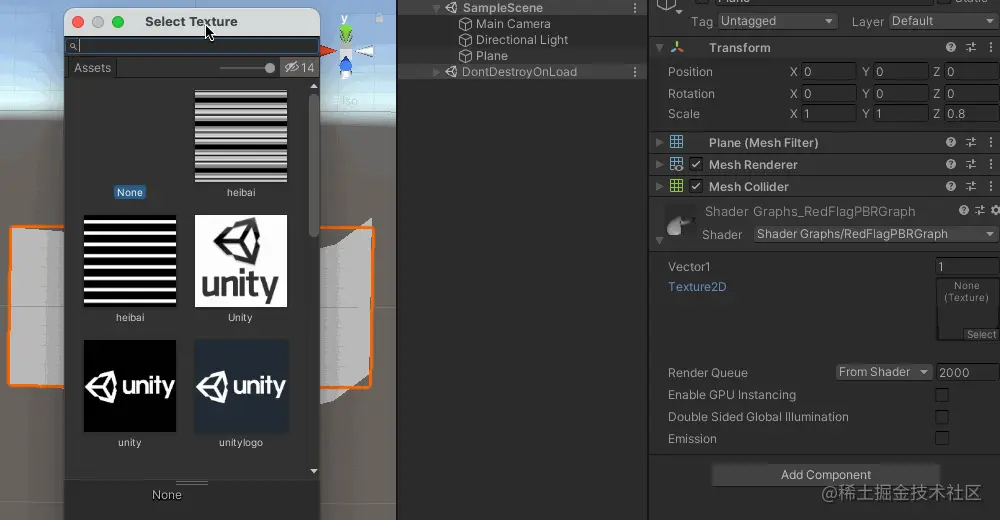Click the Directional Light cube icon
The width and height of the screenshot is (1000, 520).
tap(466, 40)
